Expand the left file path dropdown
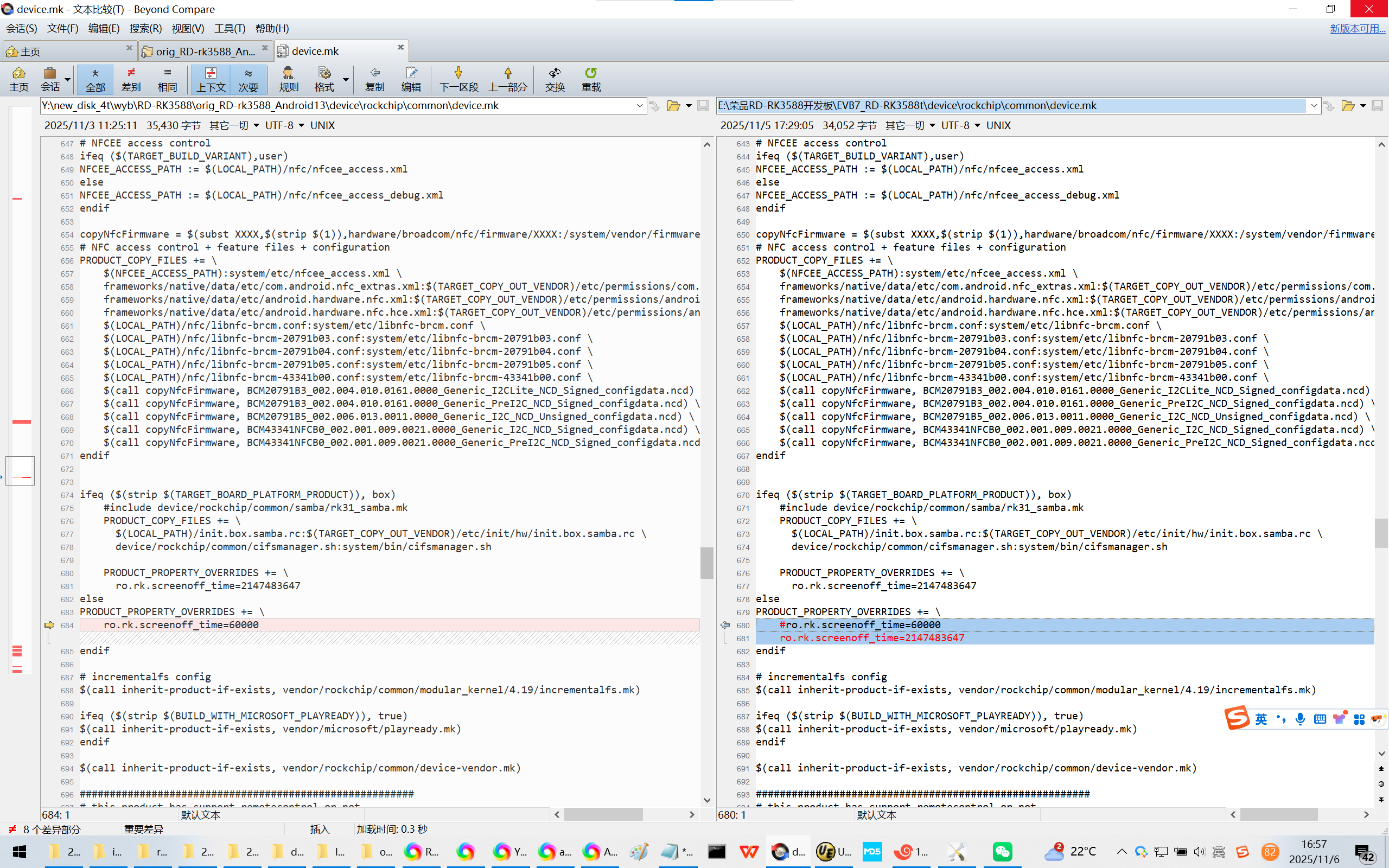This screenshot has height=868, width=1389. [x=639, y=106]
